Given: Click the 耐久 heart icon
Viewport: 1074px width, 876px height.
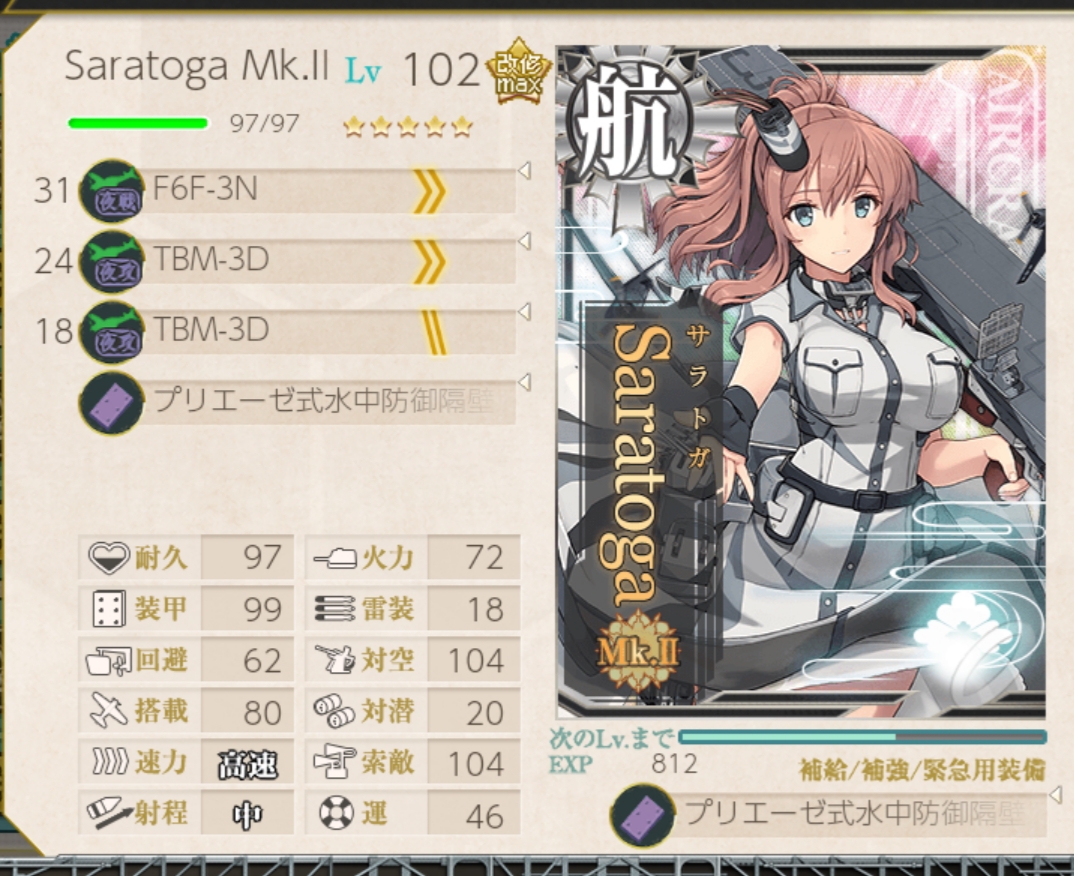Looking at the screenshot, I should pyautogui.click(x=109, y=557).
